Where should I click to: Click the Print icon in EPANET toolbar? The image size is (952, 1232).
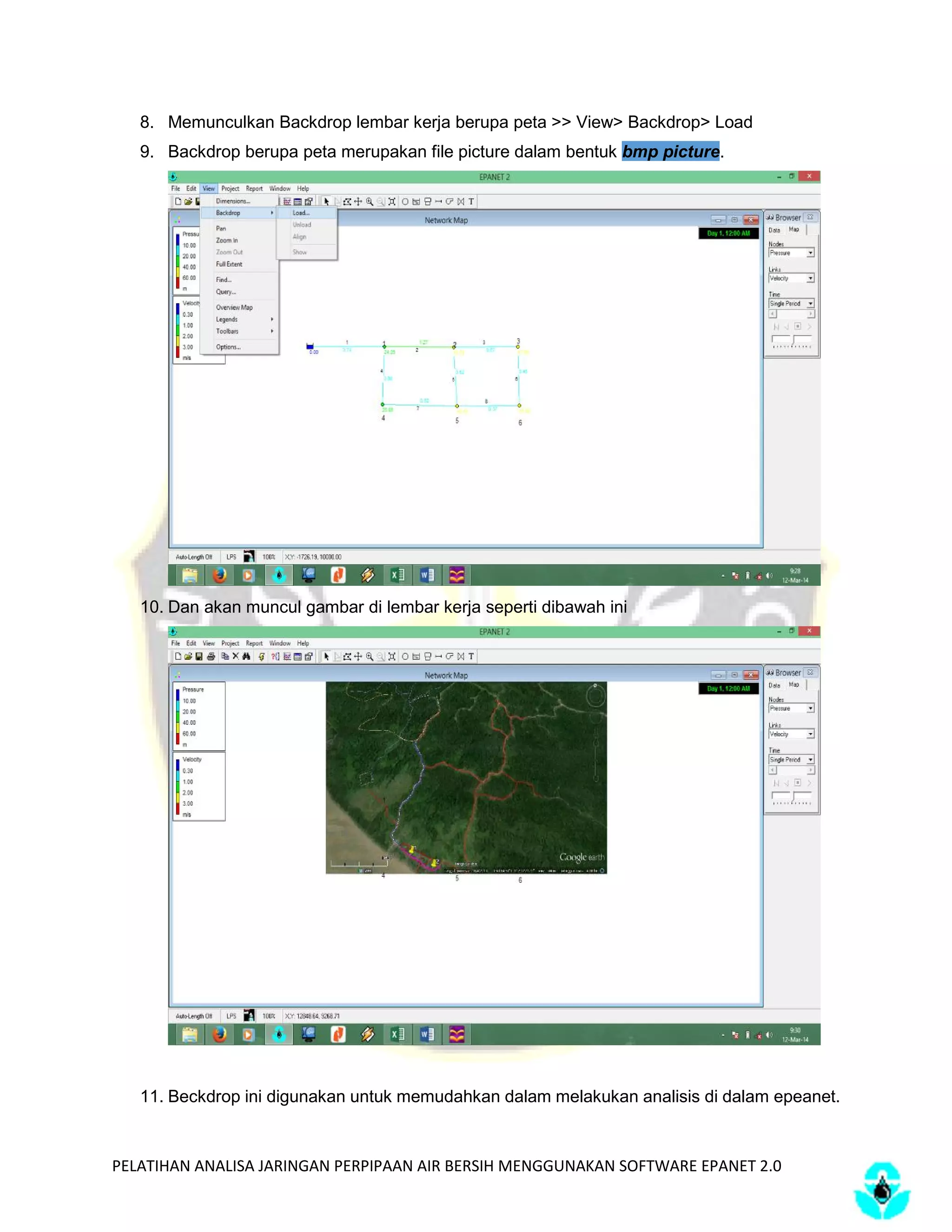tap(211, 656)
